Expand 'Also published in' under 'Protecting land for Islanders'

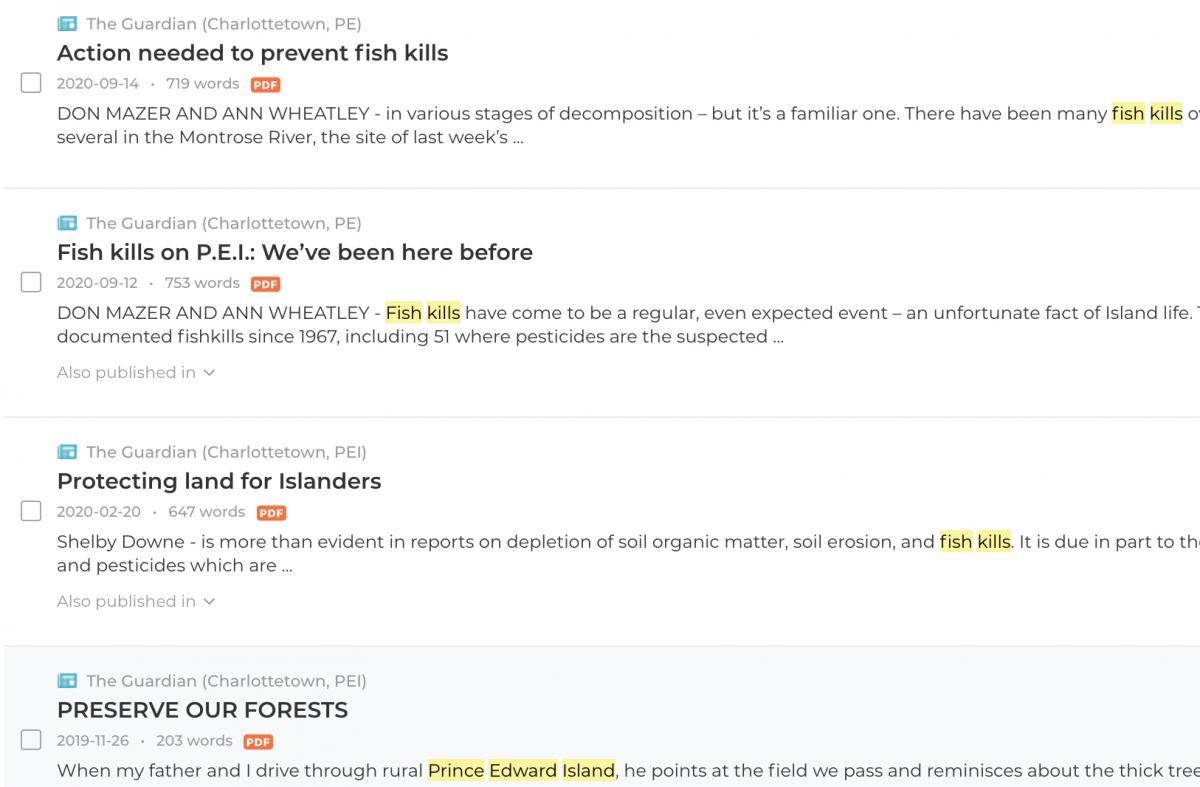(136, 602)
